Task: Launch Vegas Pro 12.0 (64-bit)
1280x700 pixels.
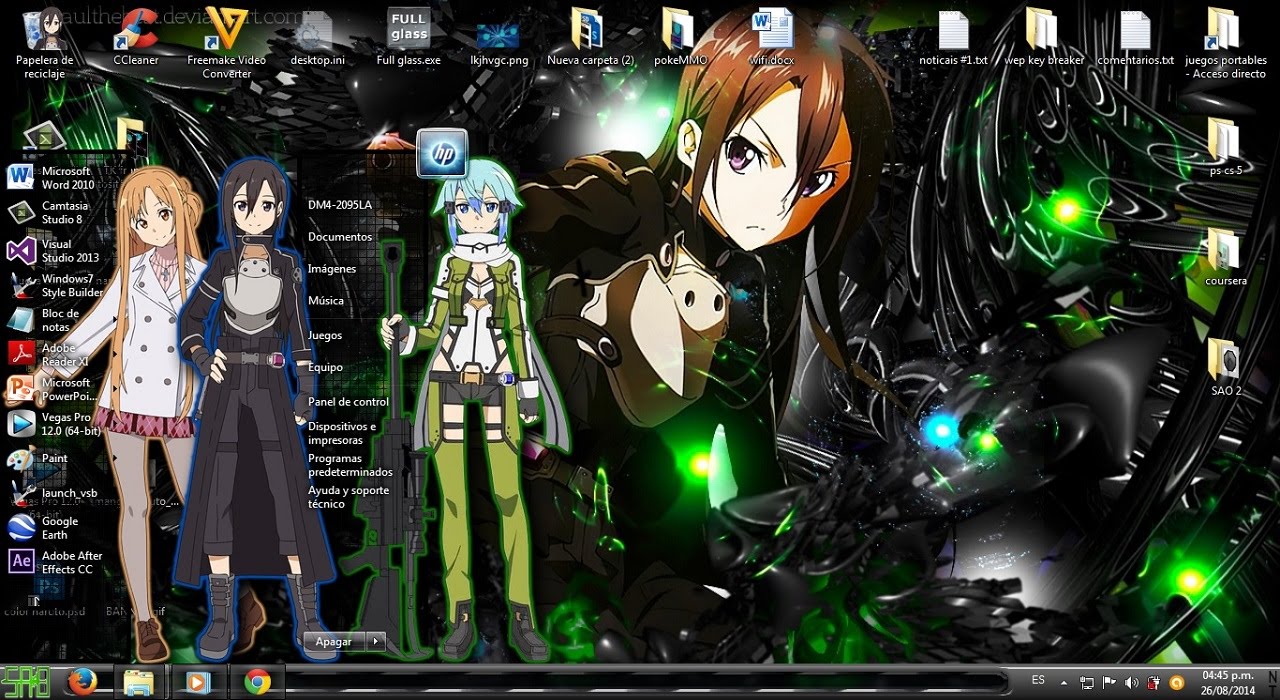Action: point(54,424)
